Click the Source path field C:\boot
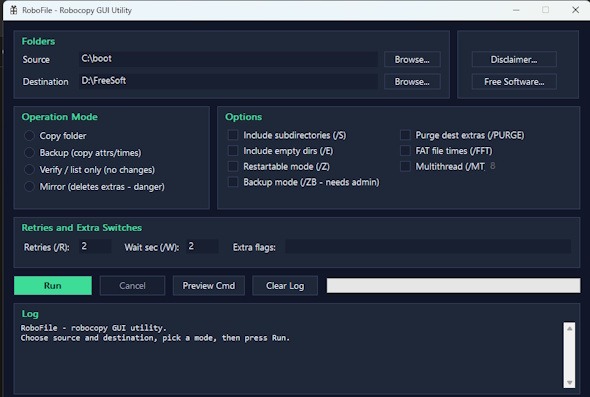The width and height of the screenshot is (590, 397). click(x=228, y=59)
